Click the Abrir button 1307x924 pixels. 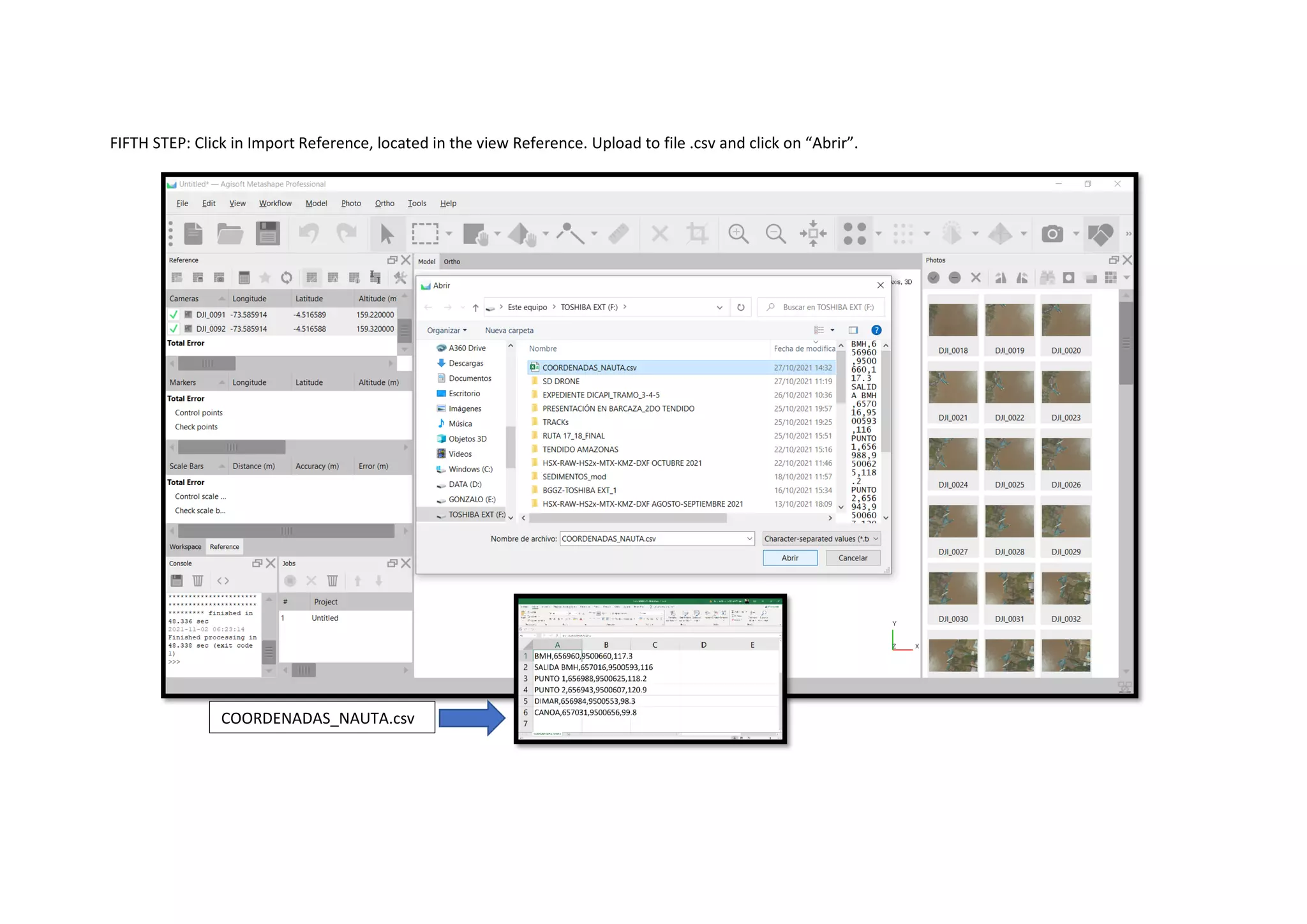[x=789, y=558]
